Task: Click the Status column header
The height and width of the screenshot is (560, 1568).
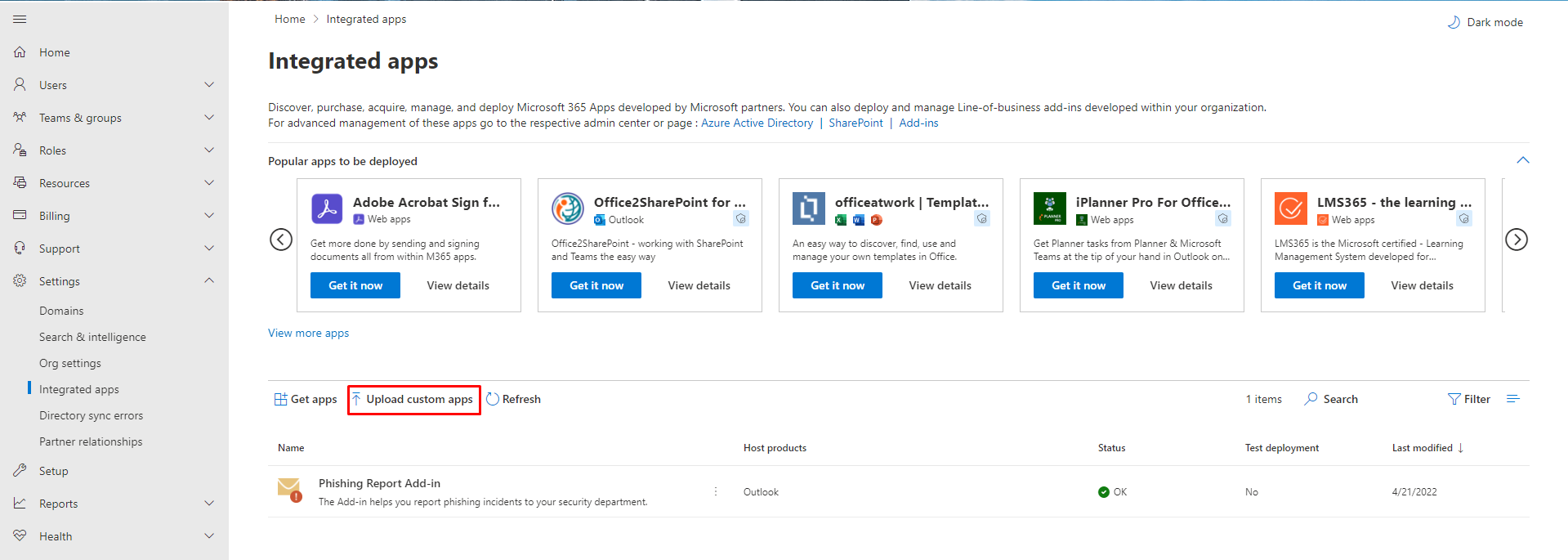Action: tap(1111, 448)
